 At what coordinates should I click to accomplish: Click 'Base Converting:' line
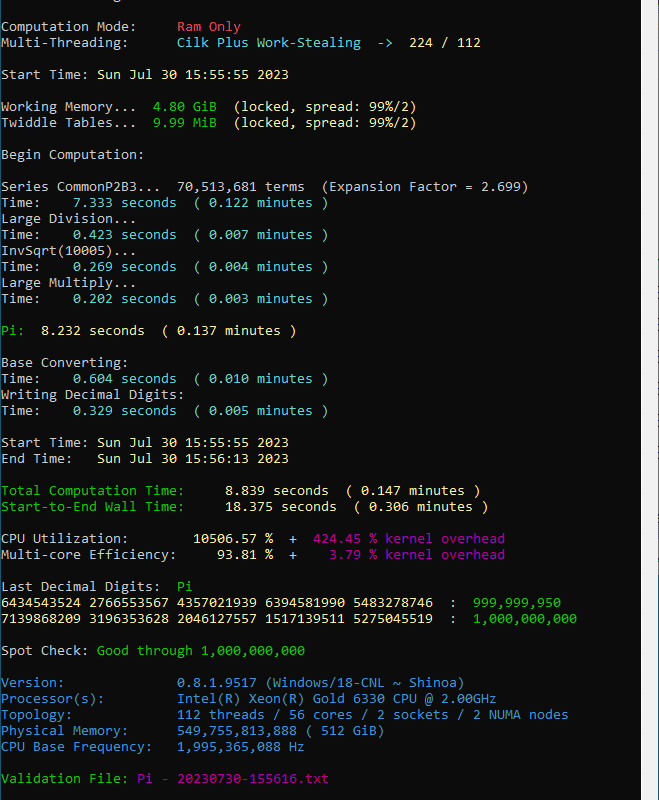click(64, 363)
